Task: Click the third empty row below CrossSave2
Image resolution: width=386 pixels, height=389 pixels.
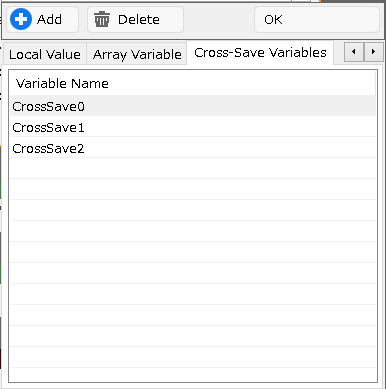Action: (x=193, y=211)
